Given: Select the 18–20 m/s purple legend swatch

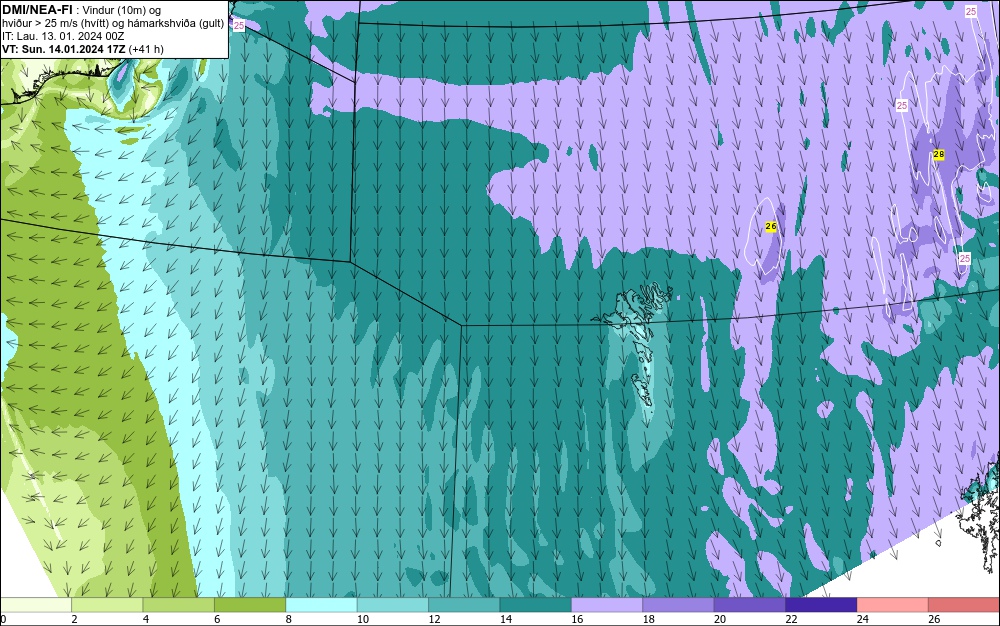Looking at the screenshot, I should pyautogui.click(x=679, y=605).
